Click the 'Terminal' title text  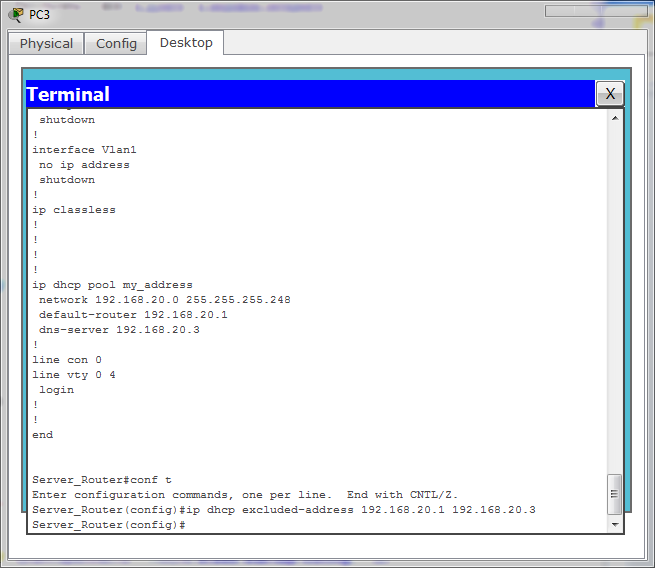(68, 94)
